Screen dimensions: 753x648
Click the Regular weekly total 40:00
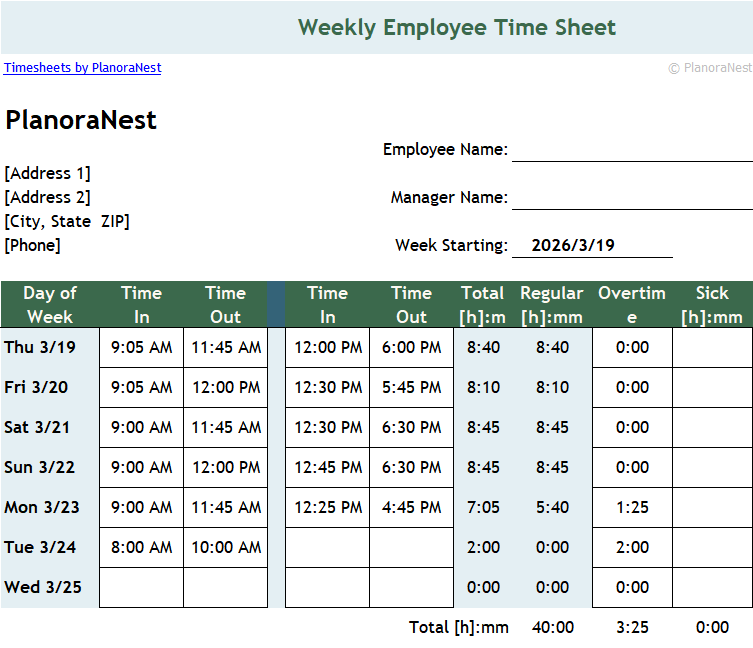(553, 627)
